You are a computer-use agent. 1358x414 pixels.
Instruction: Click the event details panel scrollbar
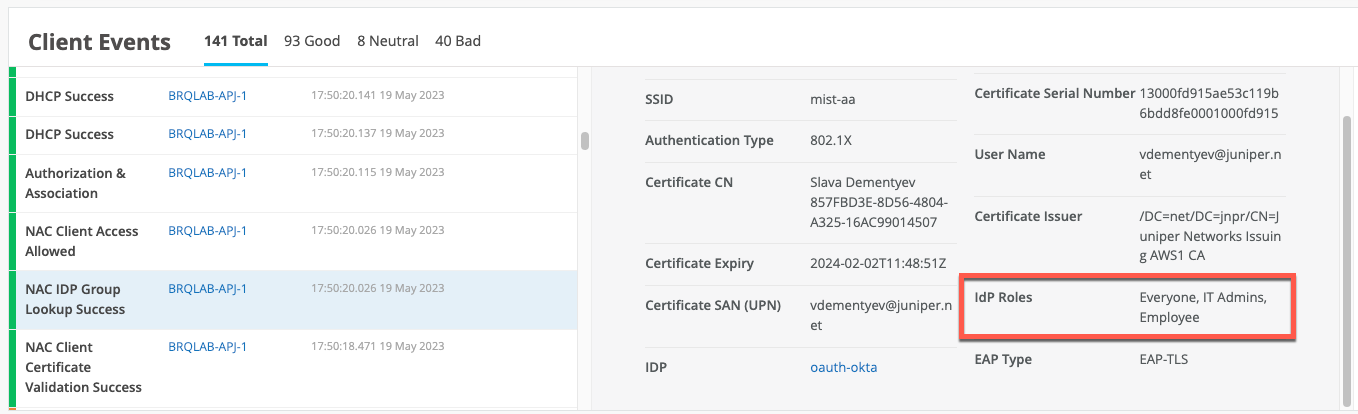(x=1346, y=250)
